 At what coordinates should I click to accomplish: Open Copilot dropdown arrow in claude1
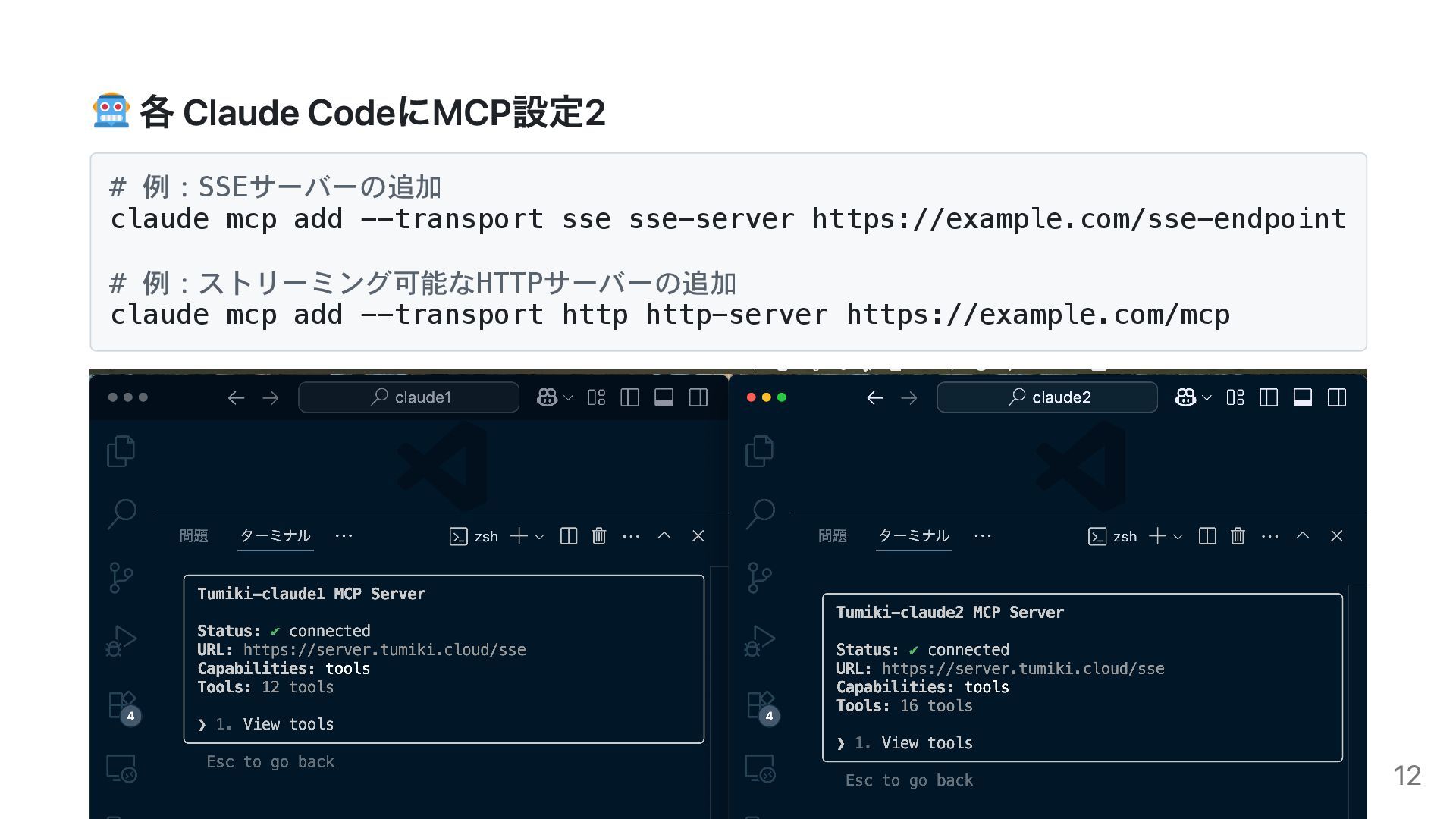(569, 397)
